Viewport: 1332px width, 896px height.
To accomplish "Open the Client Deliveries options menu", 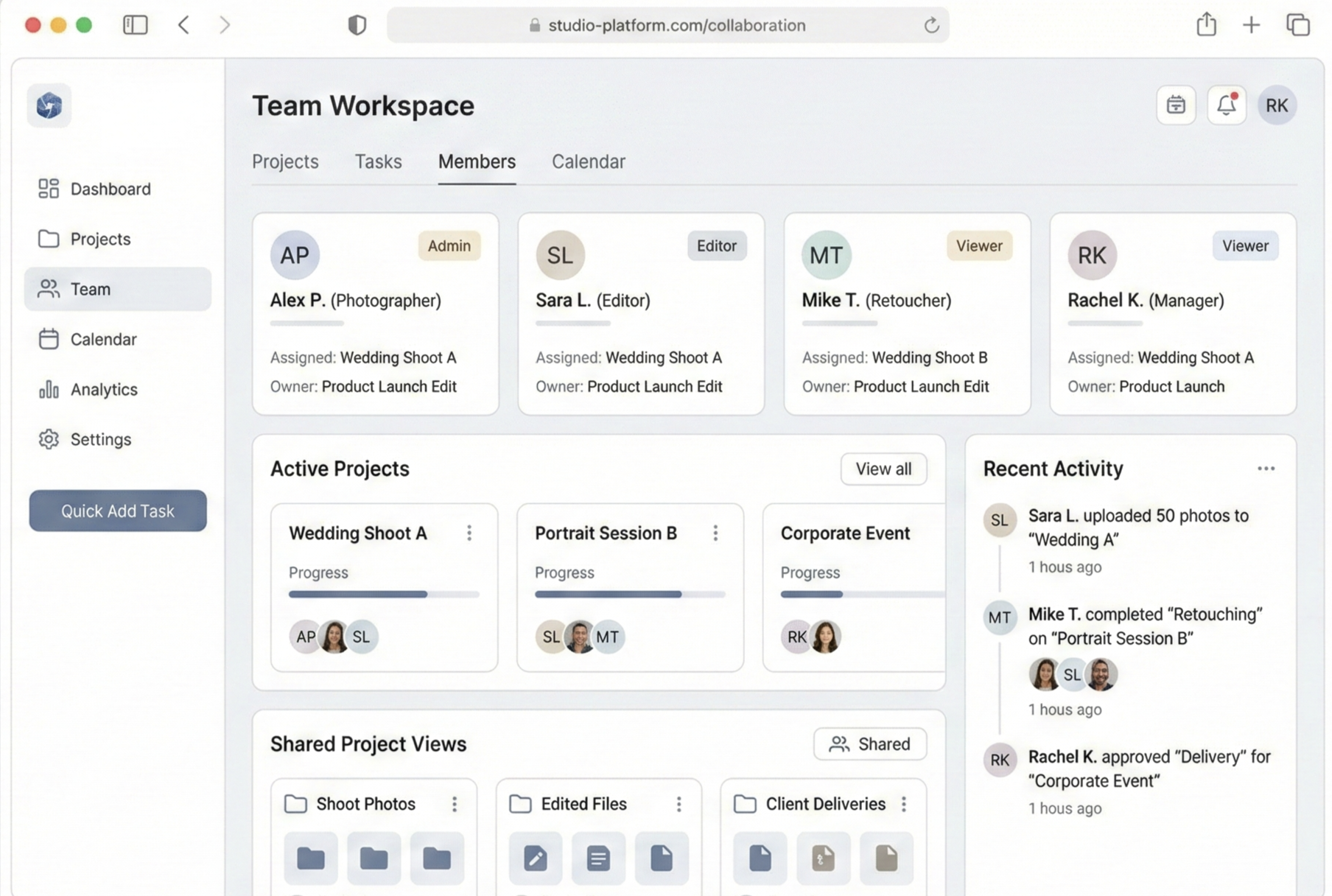I will pos(904,804).
